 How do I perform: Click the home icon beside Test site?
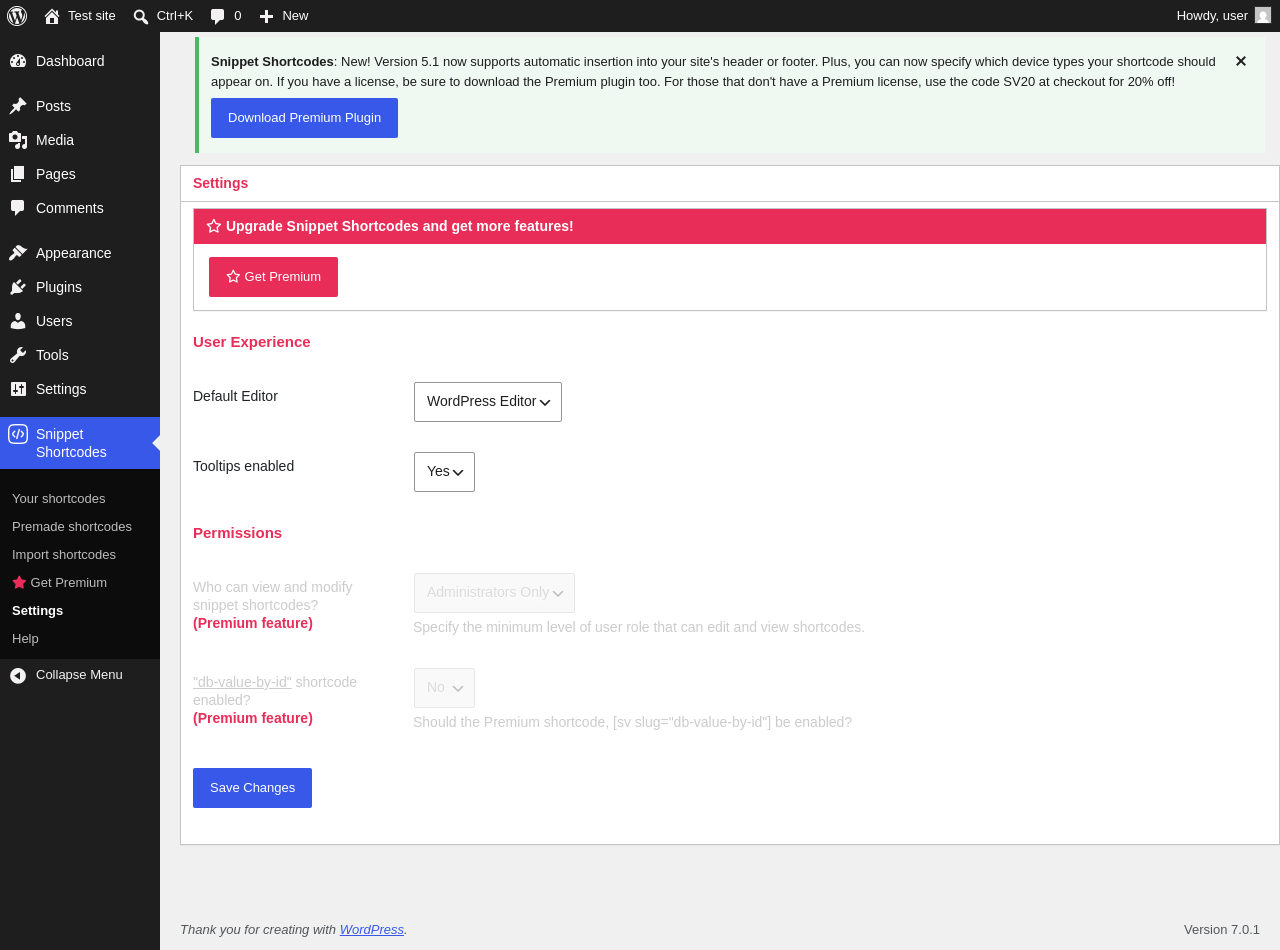pyautogui.click(x=52, y=16)
